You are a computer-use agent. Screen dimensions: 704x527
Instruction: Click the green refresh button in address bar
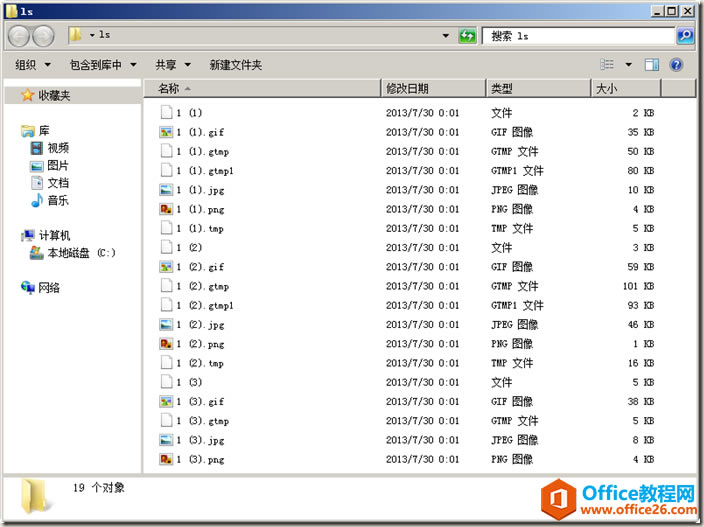tap(467, 36)
